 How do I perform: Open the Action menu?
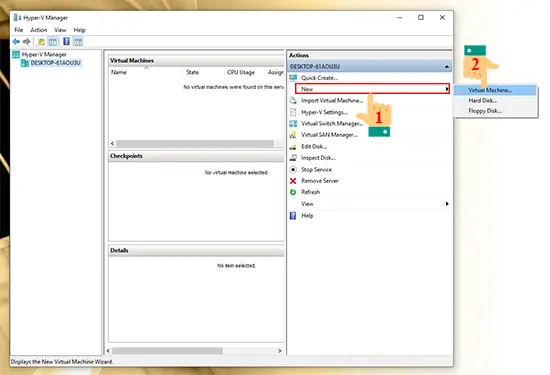39,30
